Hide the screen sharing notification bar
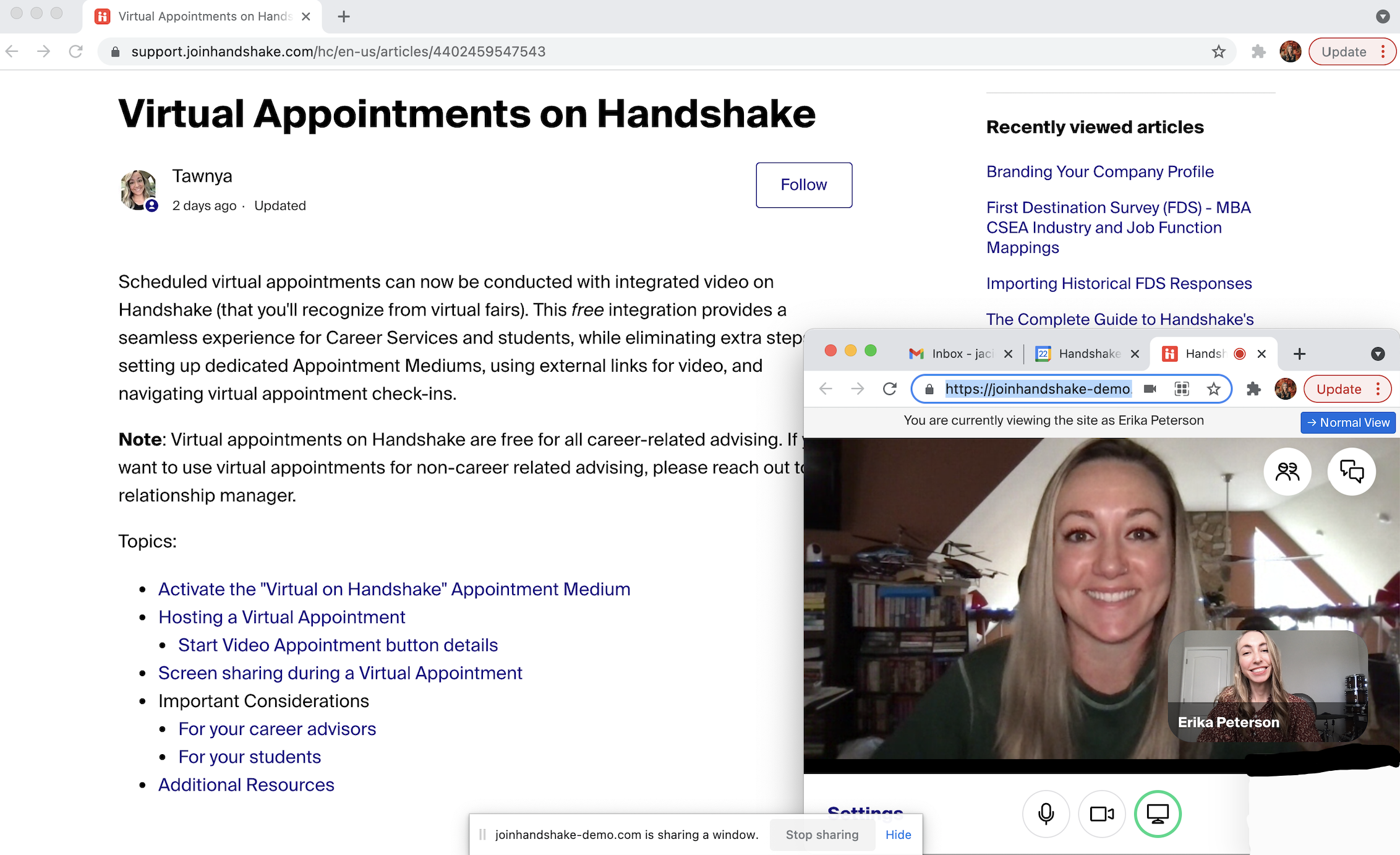This screenshot has height=855, width=1400. pyautogui.click(x=898, y=835)
